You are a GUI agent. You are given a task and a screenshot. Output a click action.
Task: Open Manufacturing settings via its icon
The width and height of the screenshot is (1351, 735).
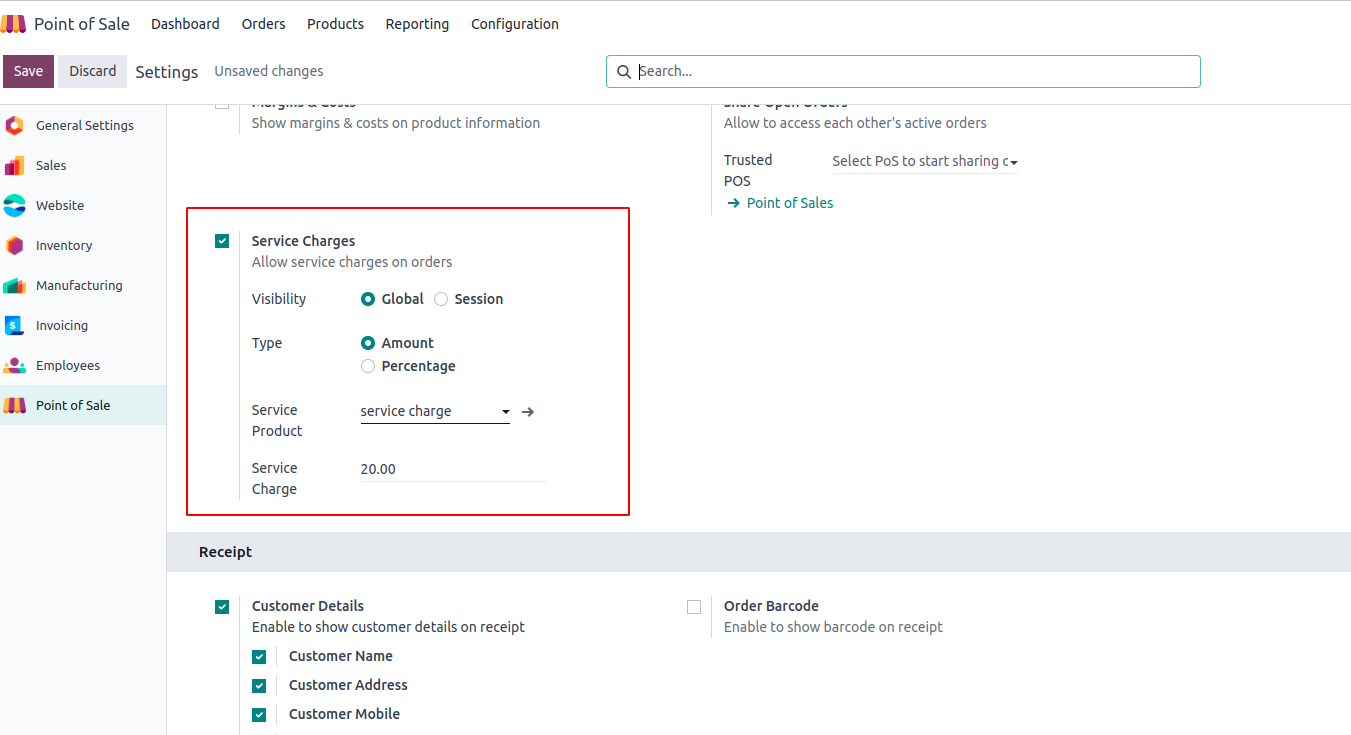tap(14, 286)
